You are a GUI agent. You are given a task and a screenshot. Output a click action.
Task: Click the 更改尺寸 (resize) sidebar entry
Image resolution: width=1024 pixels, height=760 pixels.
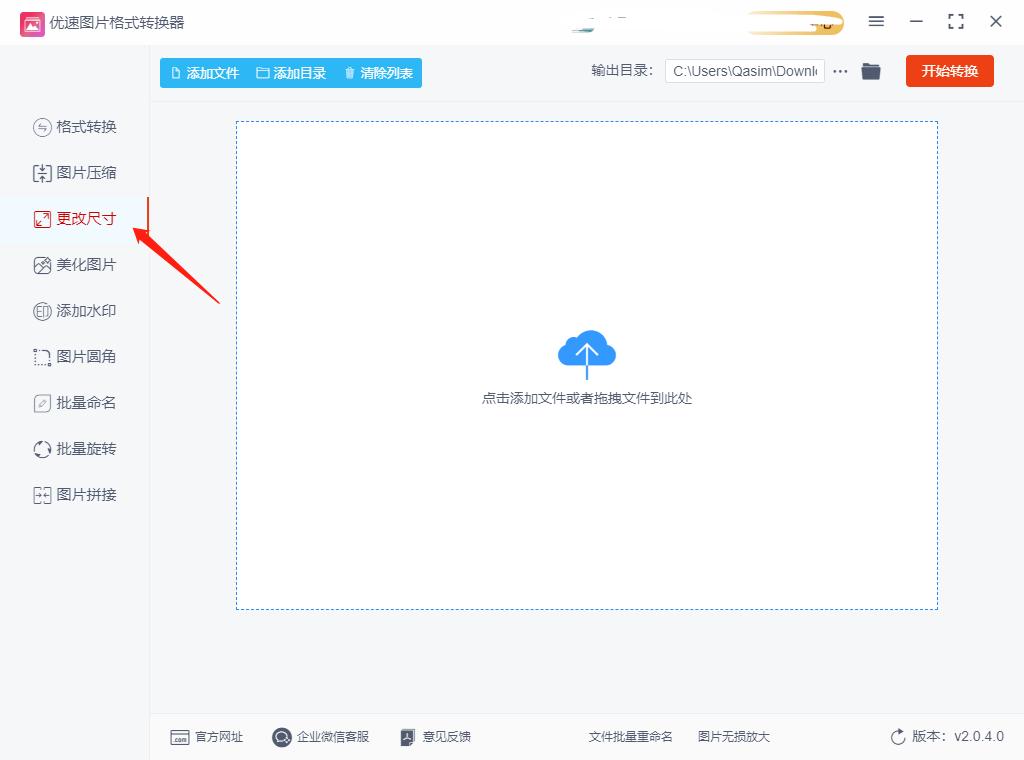coord(75,219)
